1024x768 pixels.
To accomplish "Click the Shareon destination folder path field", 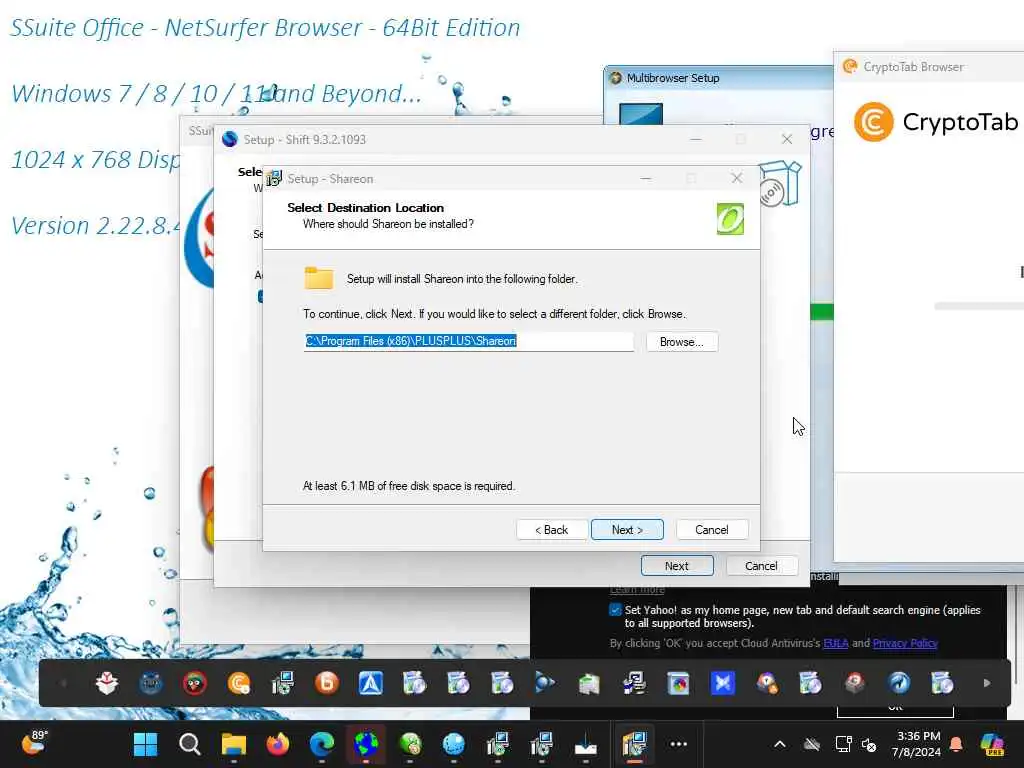I will (x=468, y=341).
